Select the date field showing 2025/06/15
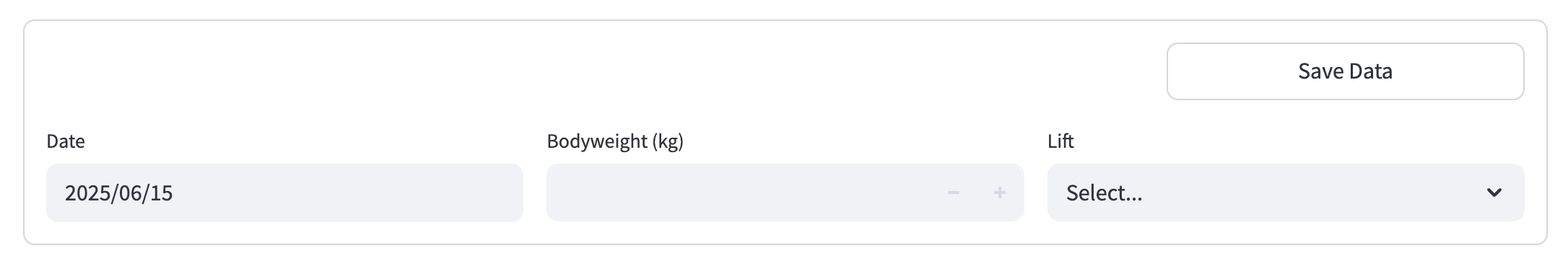 [284, 193]
